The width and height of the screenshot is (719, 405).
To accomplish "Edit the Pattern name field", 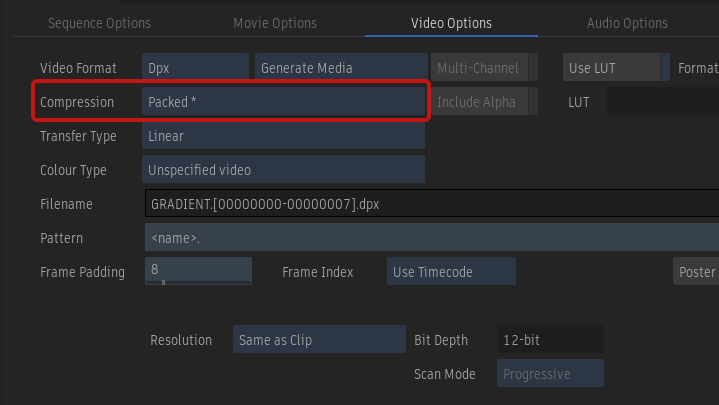I will 430,238.
